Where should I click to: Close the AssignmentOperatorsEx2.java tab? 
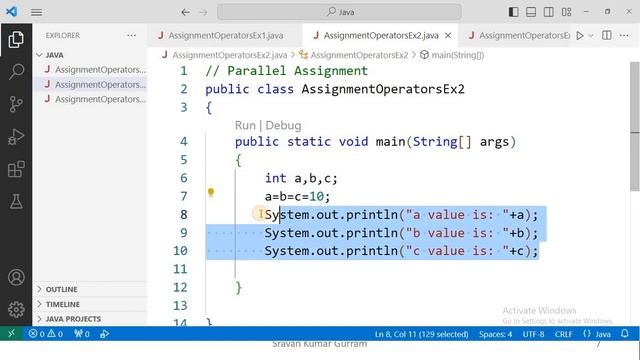pyautogui.click(x=448, y=36)
